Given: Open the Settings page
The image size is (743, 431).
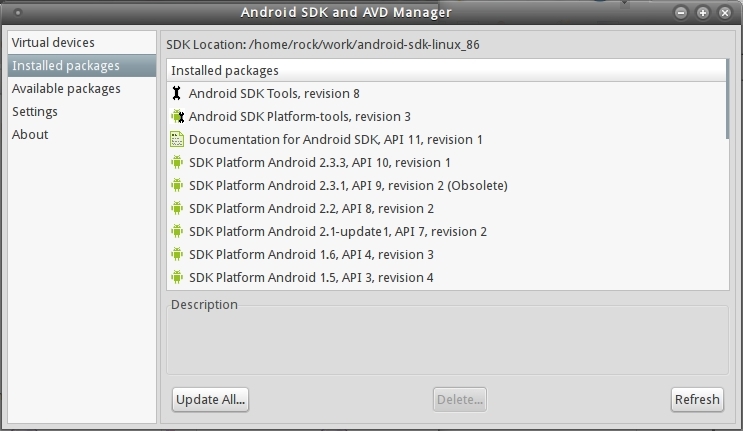Looking at the screenshot, I should 82,111.
